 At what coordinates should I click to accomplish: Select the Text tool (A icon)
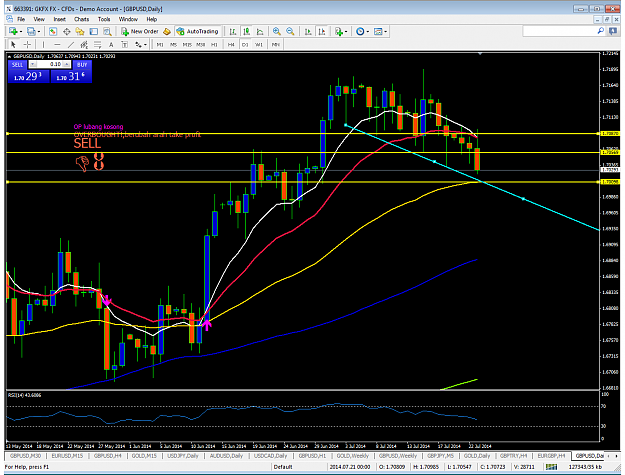[111, 45]
